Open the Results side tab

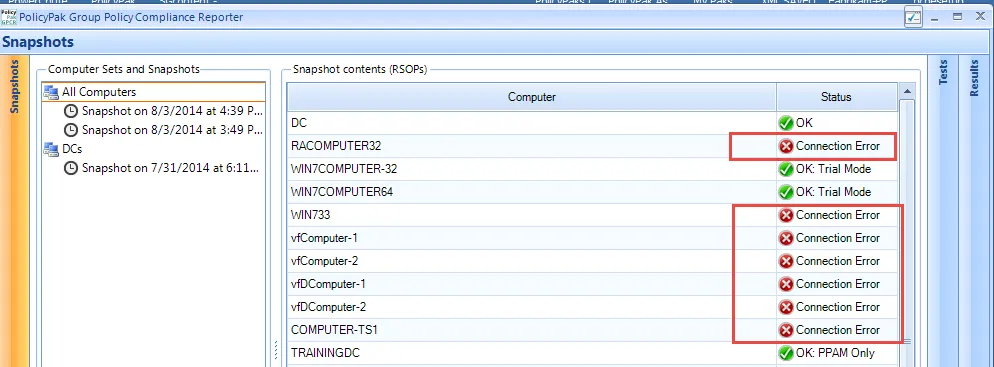tap(975, 78)
